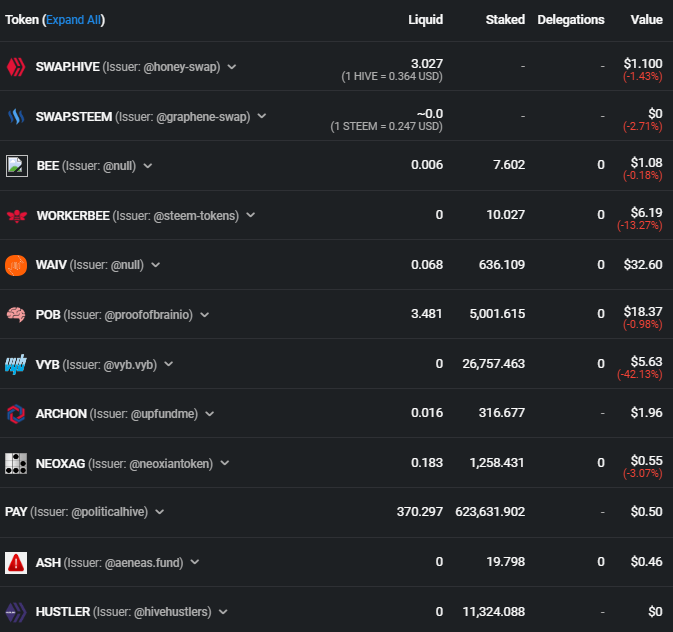Screen dimensions: 673x632
Task: Click the @proofofbrainio issuer text
Action: [147, 315]
